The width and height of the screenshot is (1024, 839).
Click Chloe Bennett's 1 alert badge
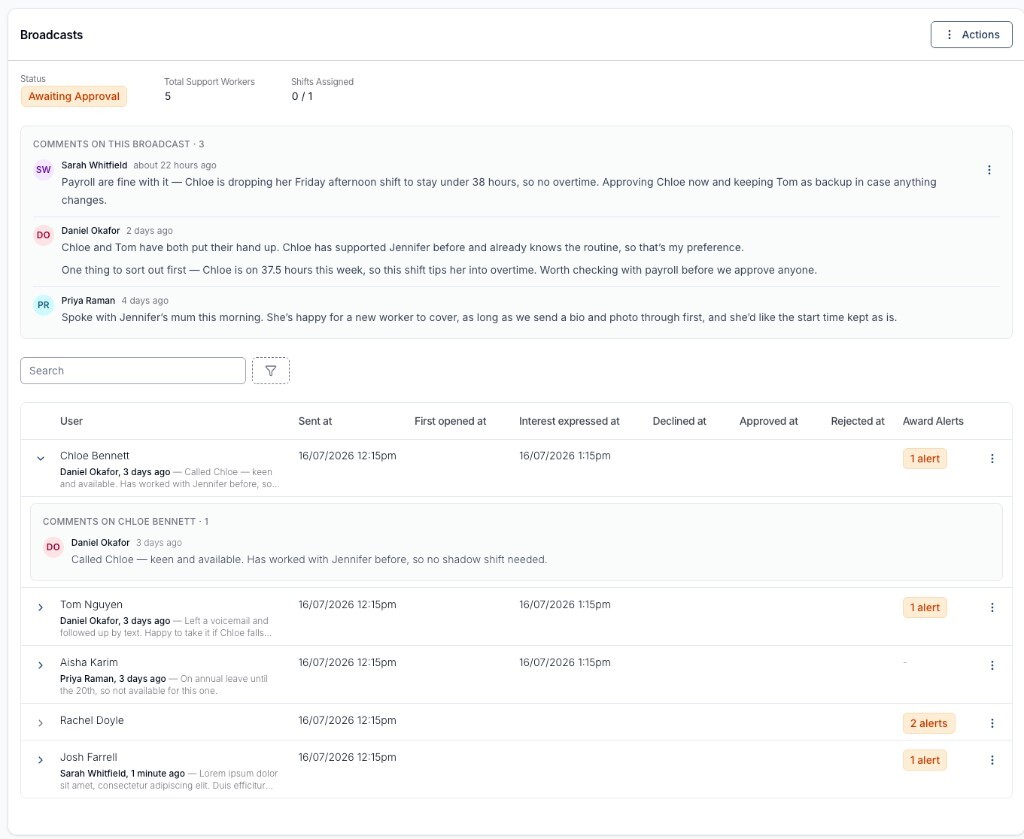(925, 458)
